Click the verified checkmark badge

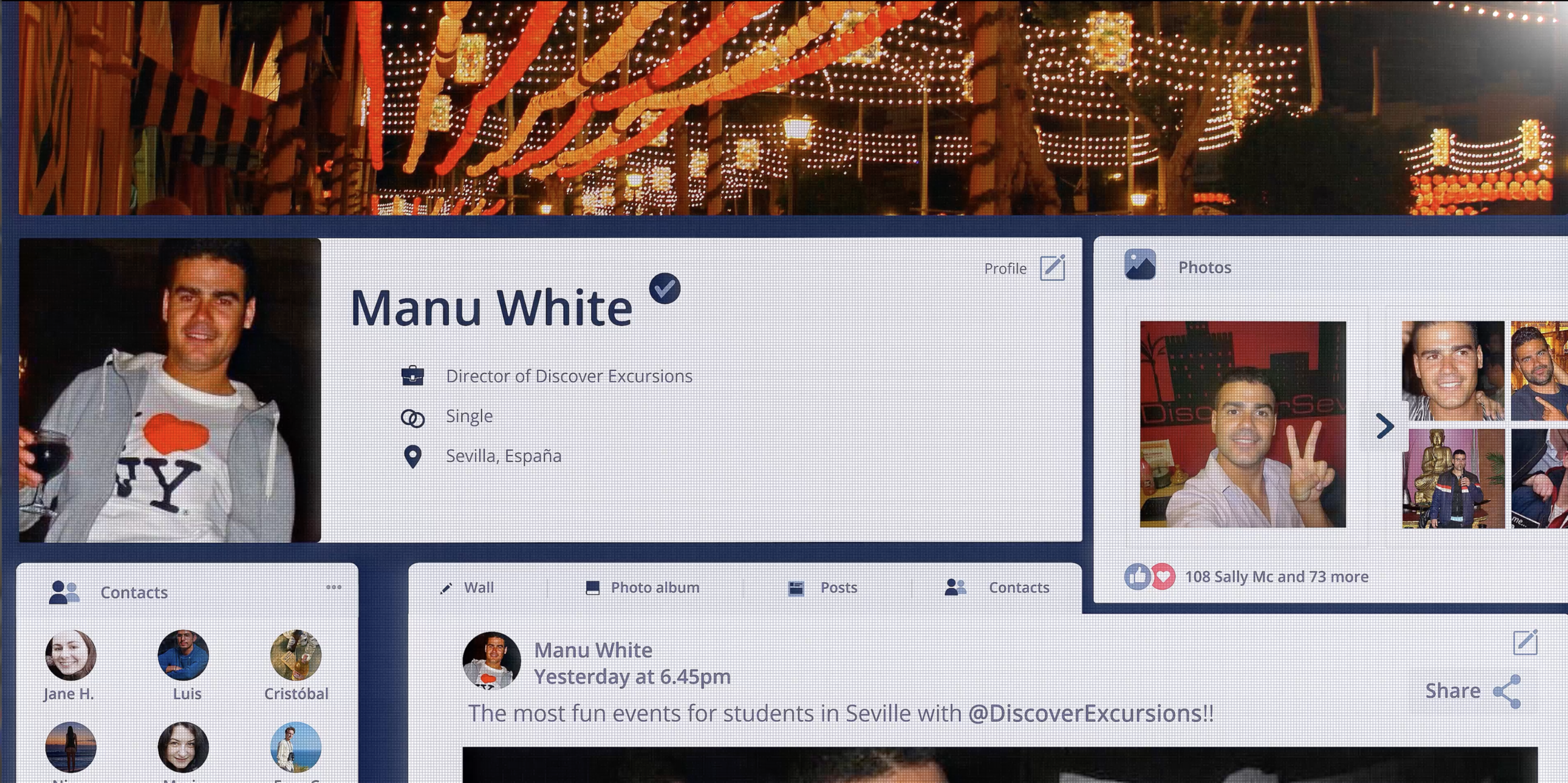point(665,288)
